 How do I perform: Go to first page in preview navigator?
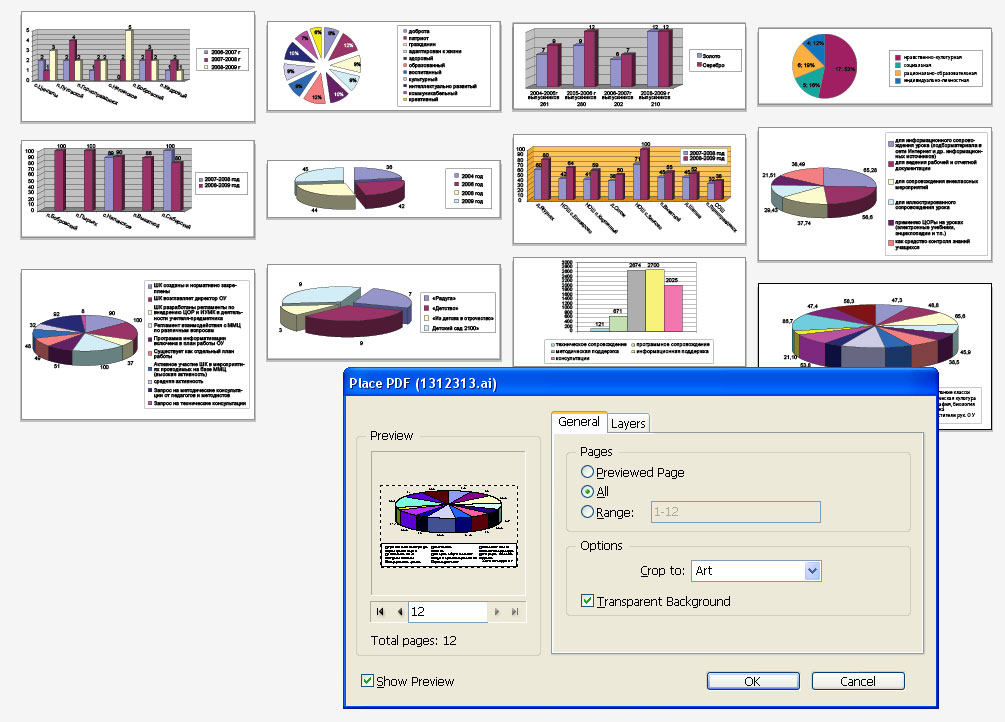click(x=380, y=612)
